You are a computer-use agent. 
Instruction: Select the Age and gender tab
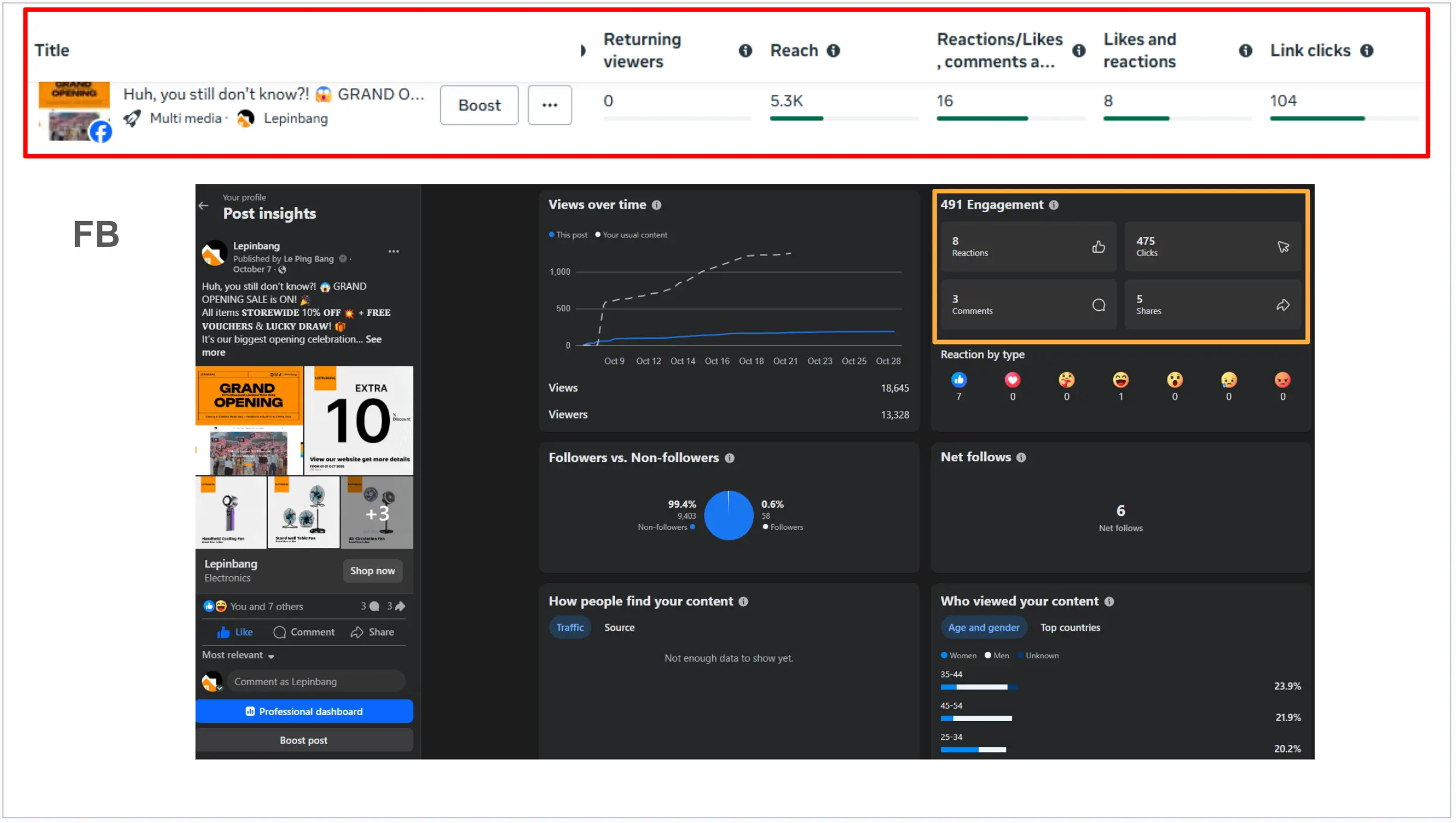[x=983, y=628]
